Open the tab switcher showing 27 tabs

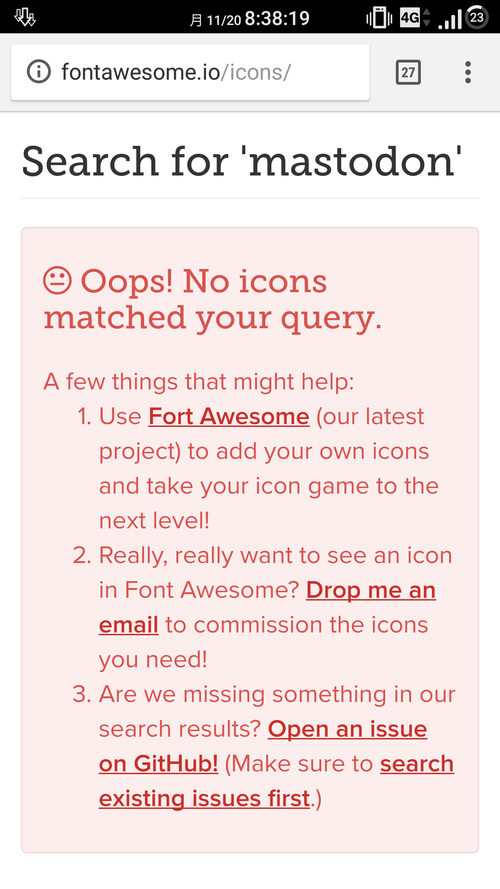click(408, 73)
